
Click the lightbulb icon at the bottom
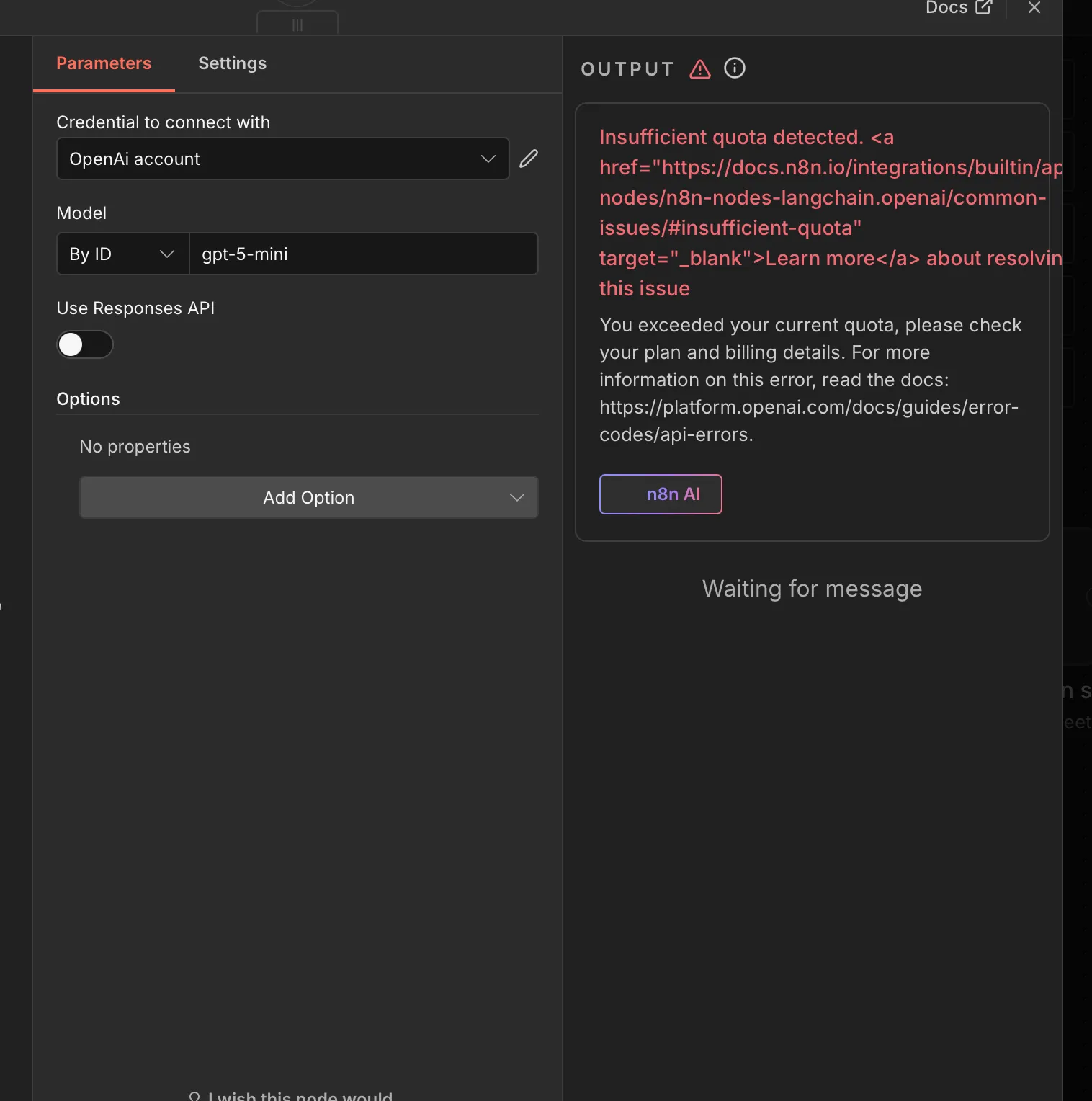(194, 1096)
